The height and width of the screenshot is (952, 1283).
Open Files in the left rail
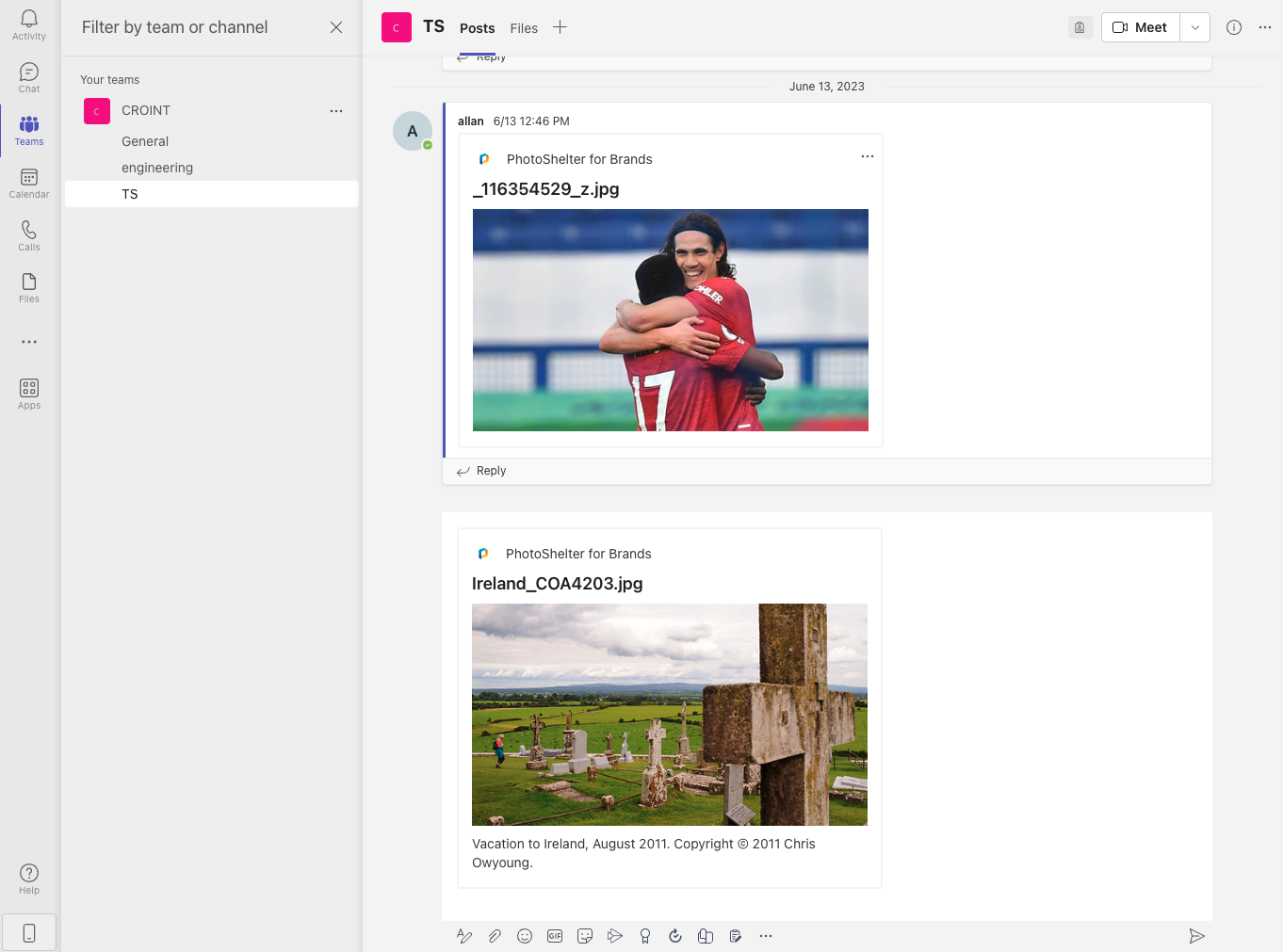pyautogui.click(x=29, y=288)
